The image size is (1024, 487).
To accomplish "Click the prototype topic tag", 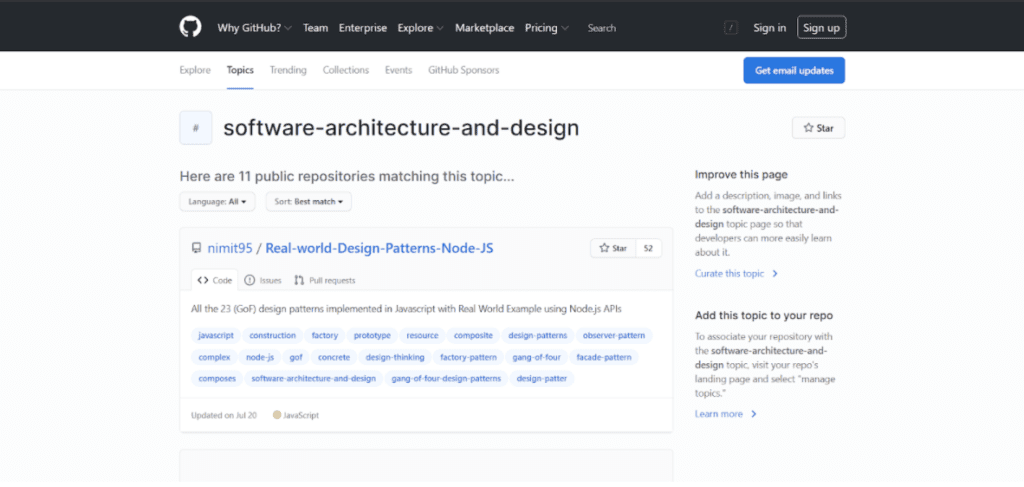I will click(x=372, y=336).
